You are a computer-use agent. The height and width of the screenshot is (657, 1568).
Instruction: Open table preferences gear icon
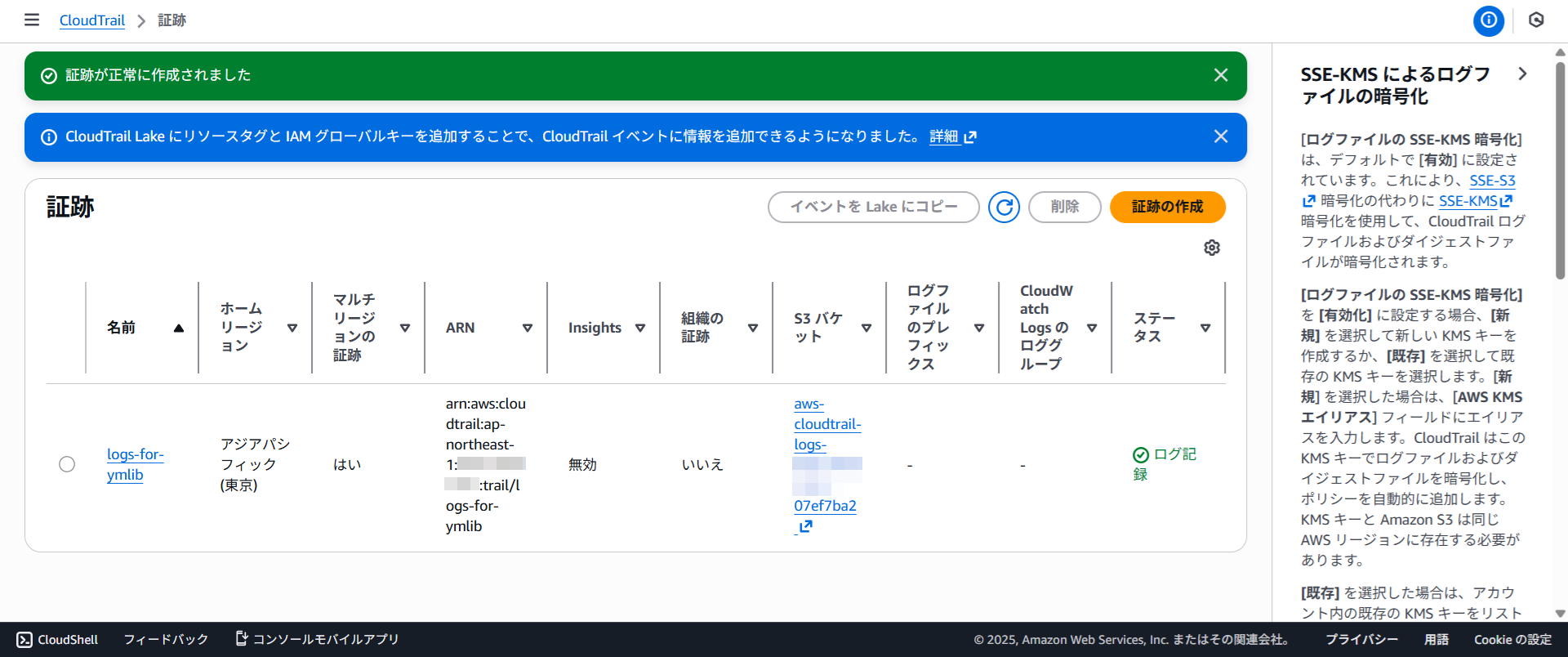1212,248
